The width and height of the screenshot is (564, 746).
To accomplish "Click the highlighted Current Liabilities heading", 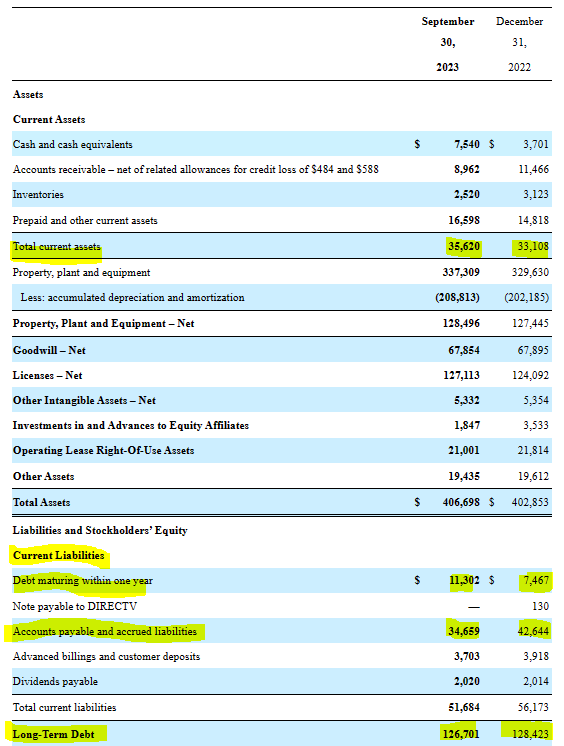I will point(59,556).
